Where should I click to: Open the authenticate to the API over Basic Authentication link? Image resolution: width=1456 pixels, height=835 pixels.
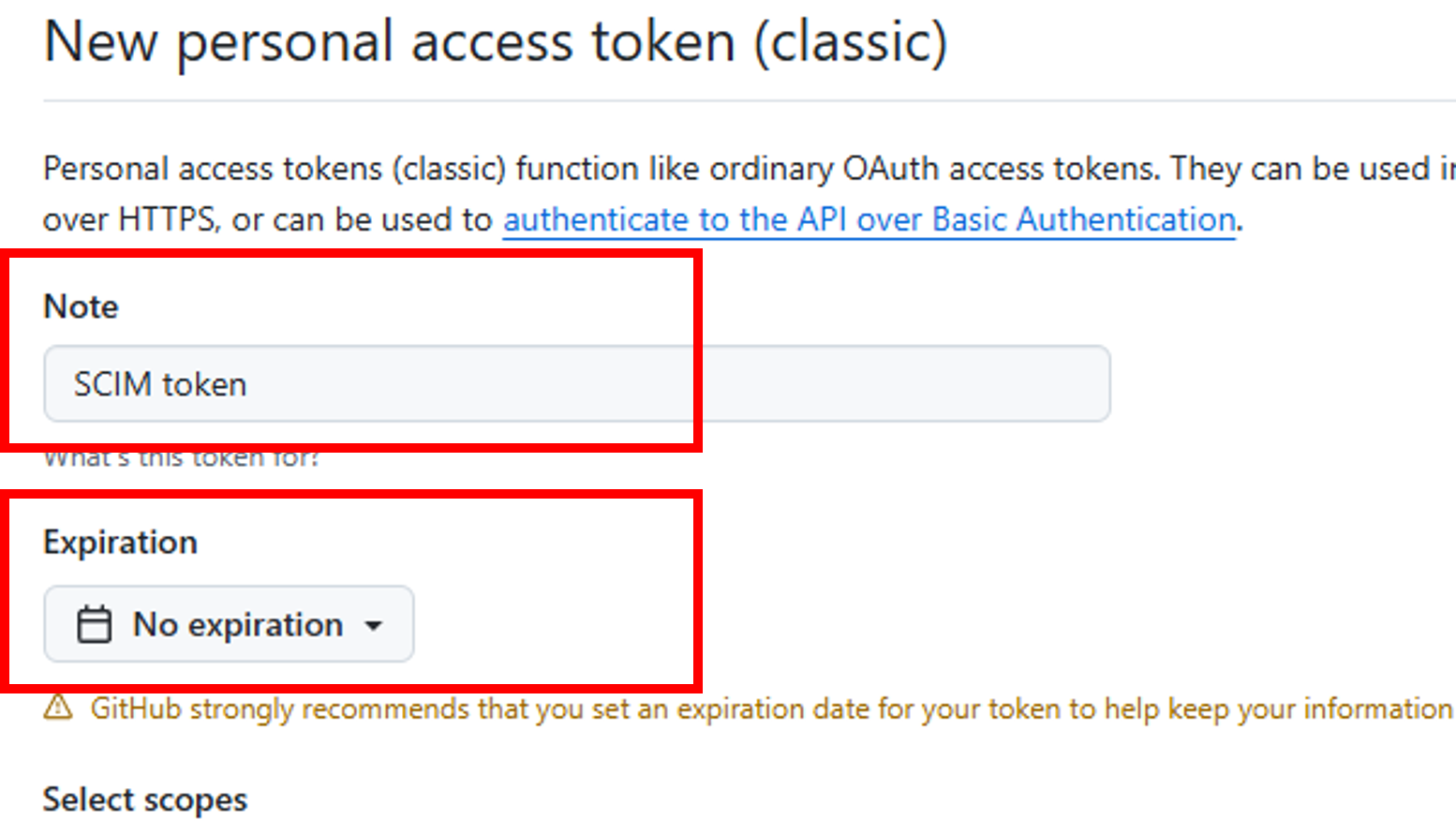(x=869, y=219)
